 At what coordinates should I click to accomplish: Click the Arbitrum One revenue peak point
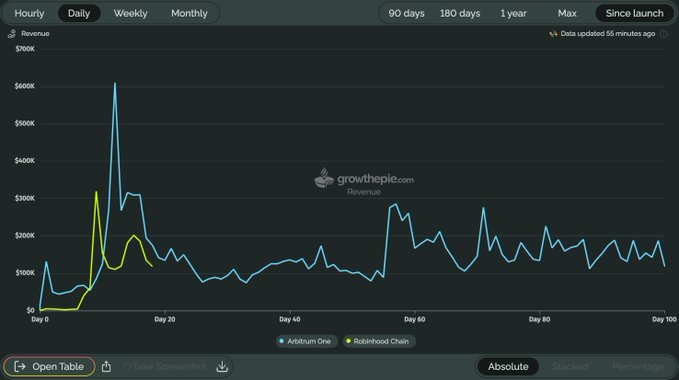[115, 83]
